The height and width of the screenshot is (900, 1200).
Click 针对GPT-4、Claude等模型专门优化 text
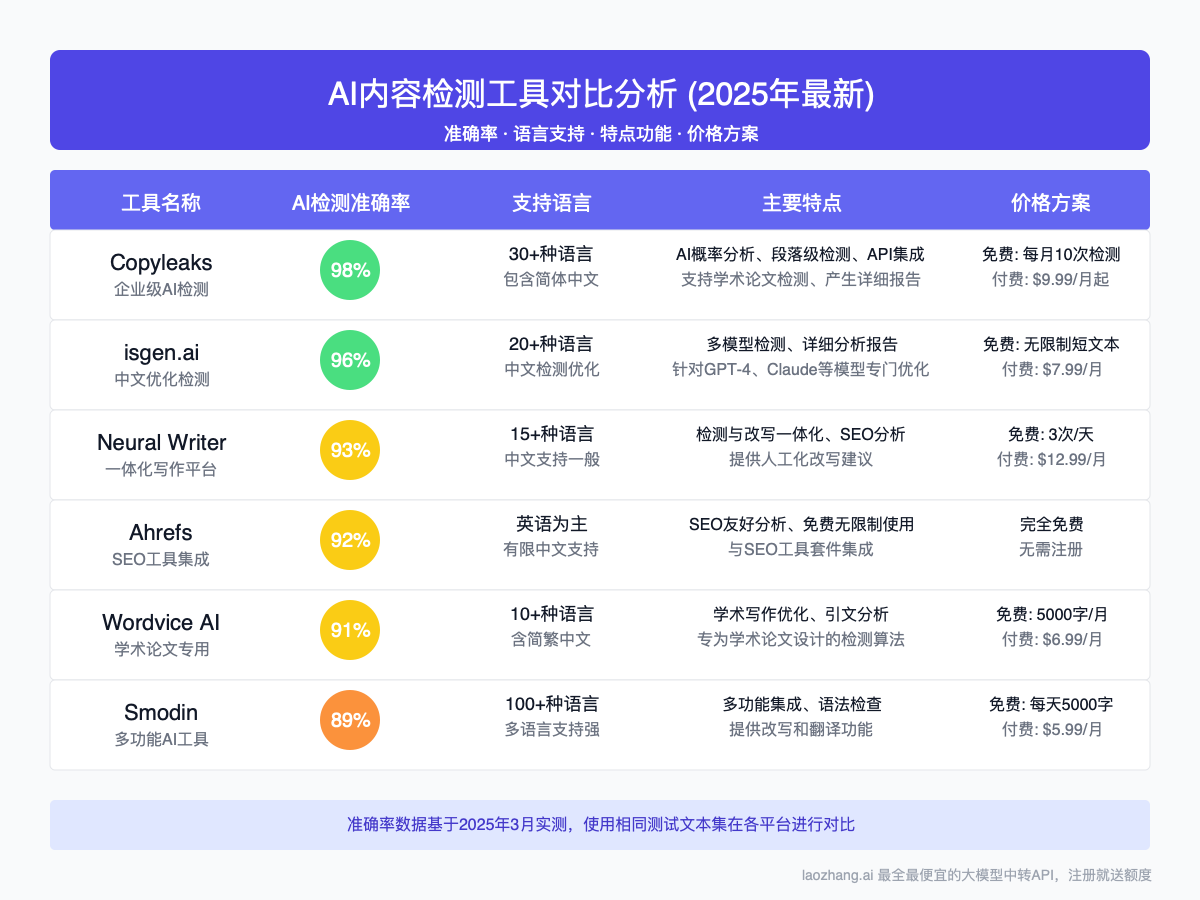(x=801, y=369)
